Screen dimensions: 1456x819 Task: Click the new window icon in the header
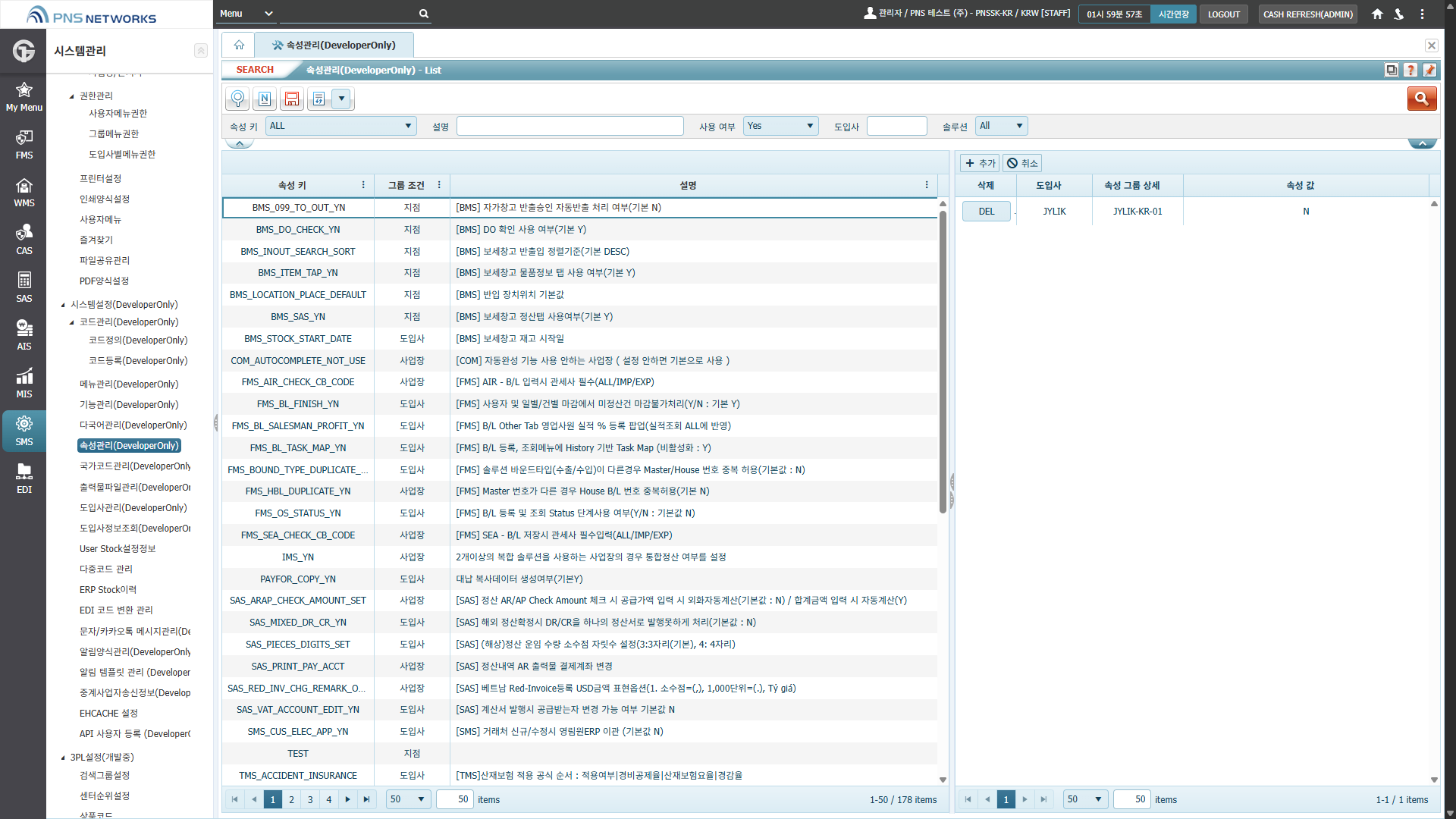tap(1392, 70)
